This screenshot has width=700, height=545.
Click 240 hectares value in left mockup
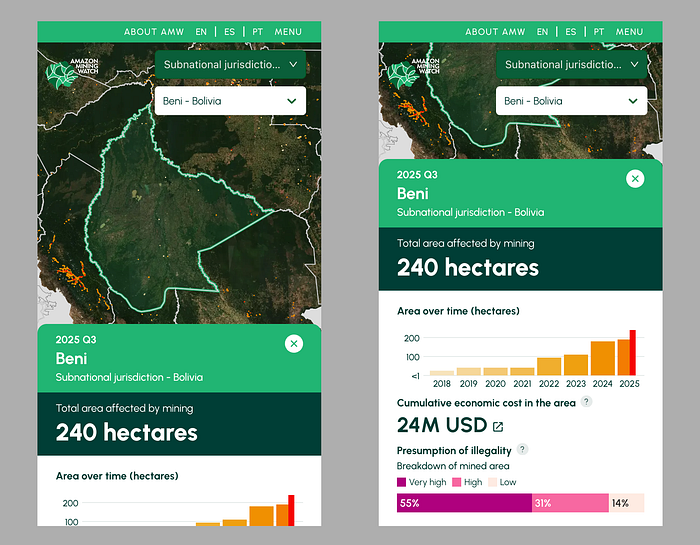point(127,433)
